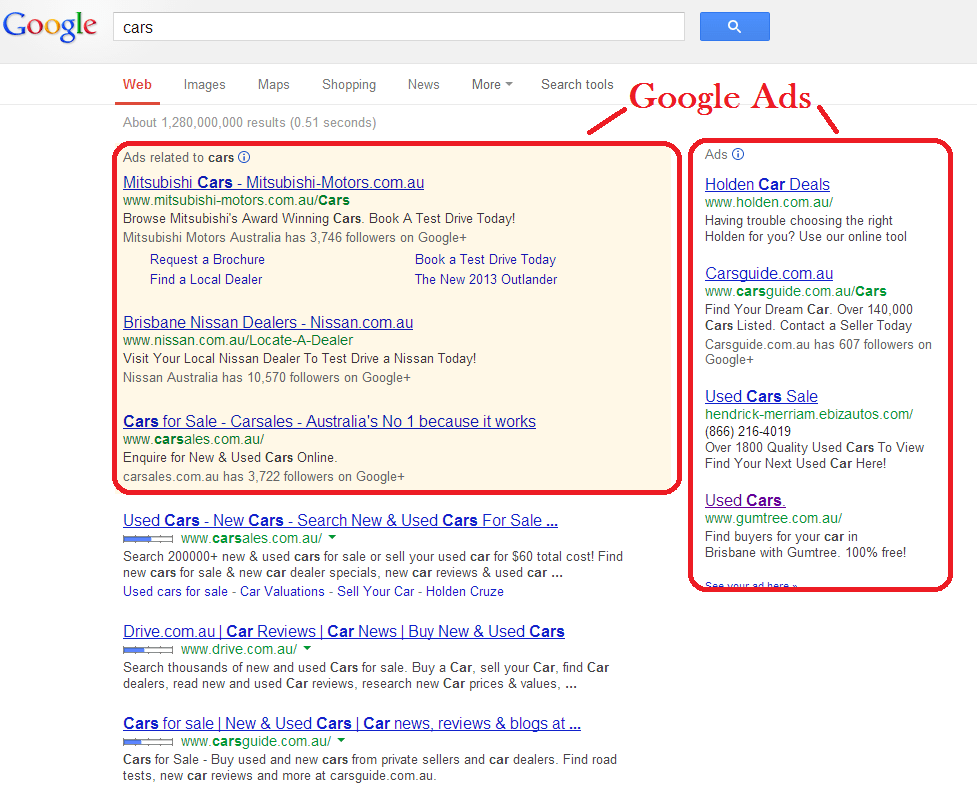Viewport: 977px width, 803px height.
Task: Click the phone number (866) 216-4019
Action: pyautogui.click(x=748, y=431)
